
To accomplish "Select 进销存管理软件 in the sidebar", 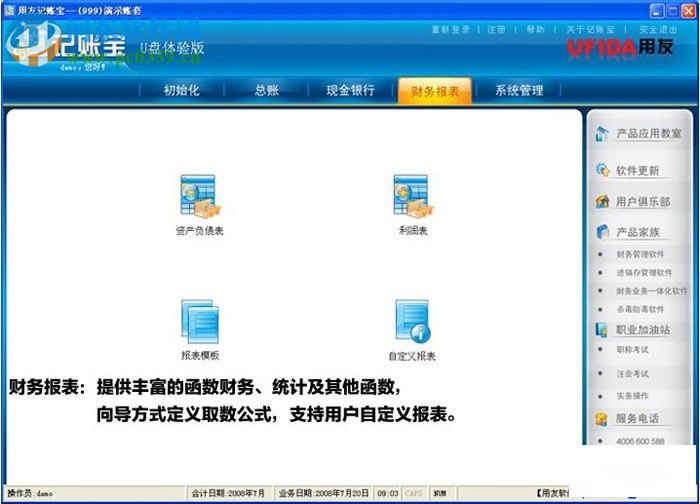I will tap(644, 273).
